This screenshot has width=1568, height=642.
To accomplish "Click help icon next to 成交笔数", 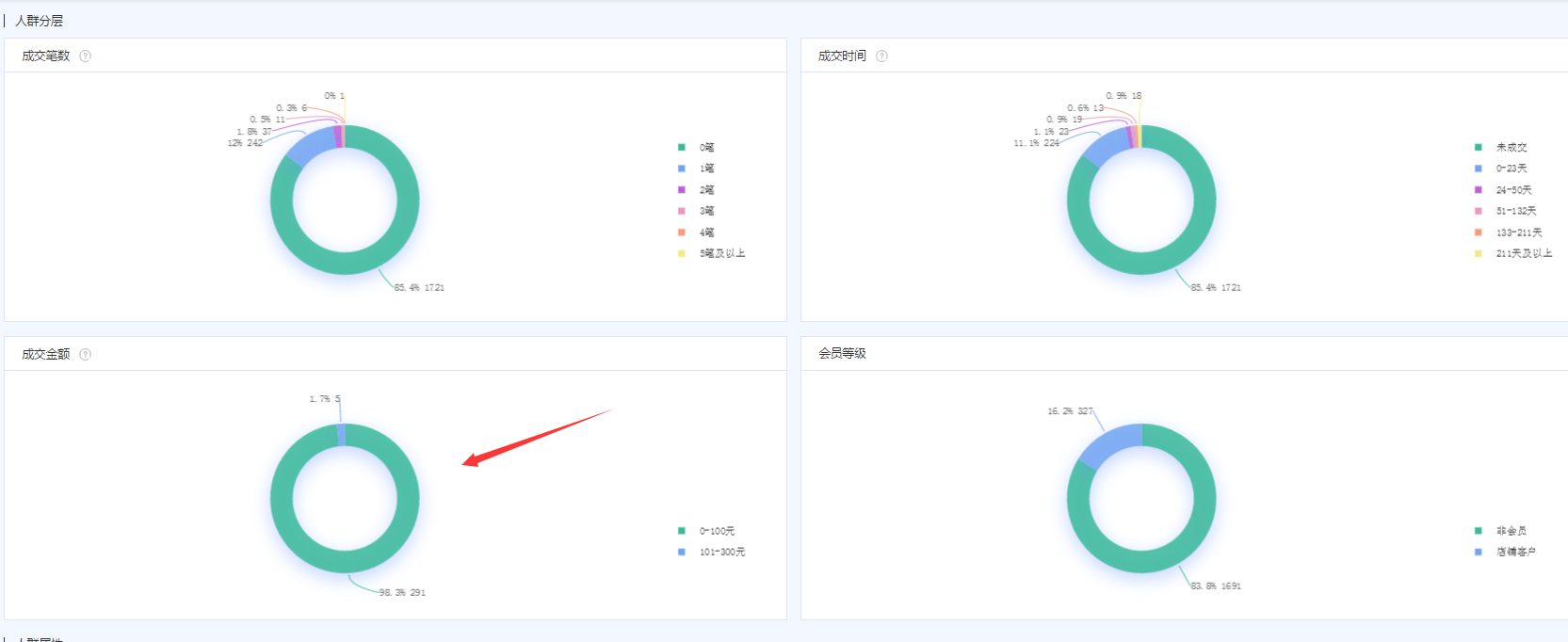I will [x=86, y=56].
